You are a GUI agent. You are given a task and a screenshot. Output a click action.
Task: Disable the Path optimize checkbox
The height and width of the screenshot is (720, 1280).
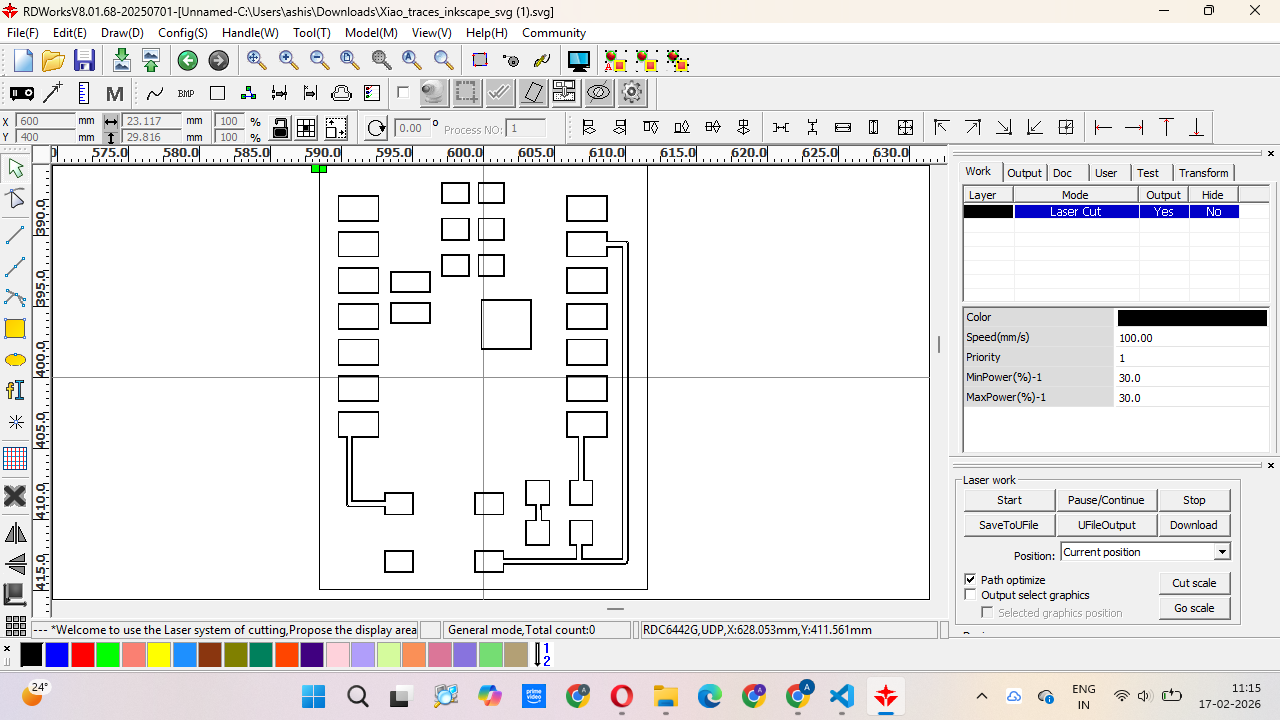(x=970, y=580)
